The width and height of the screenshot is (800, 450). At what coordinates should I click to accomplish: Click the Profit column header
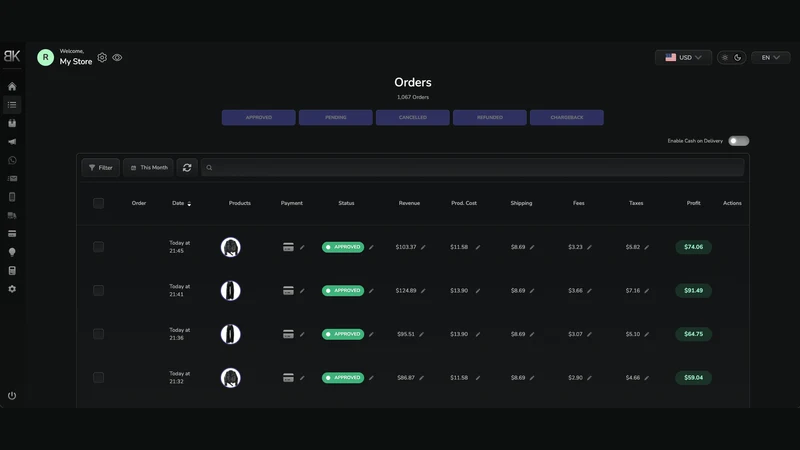click(693, 203)
